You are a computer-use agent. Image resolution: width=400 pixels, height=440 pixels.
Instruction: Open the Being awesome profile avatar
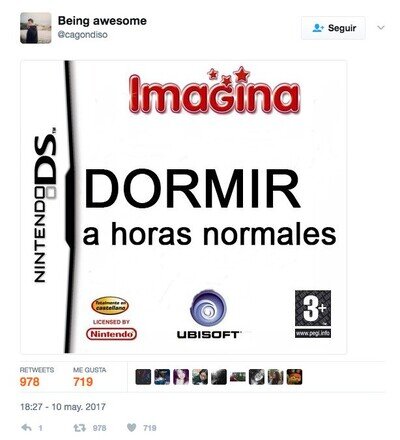coord(36,28)
